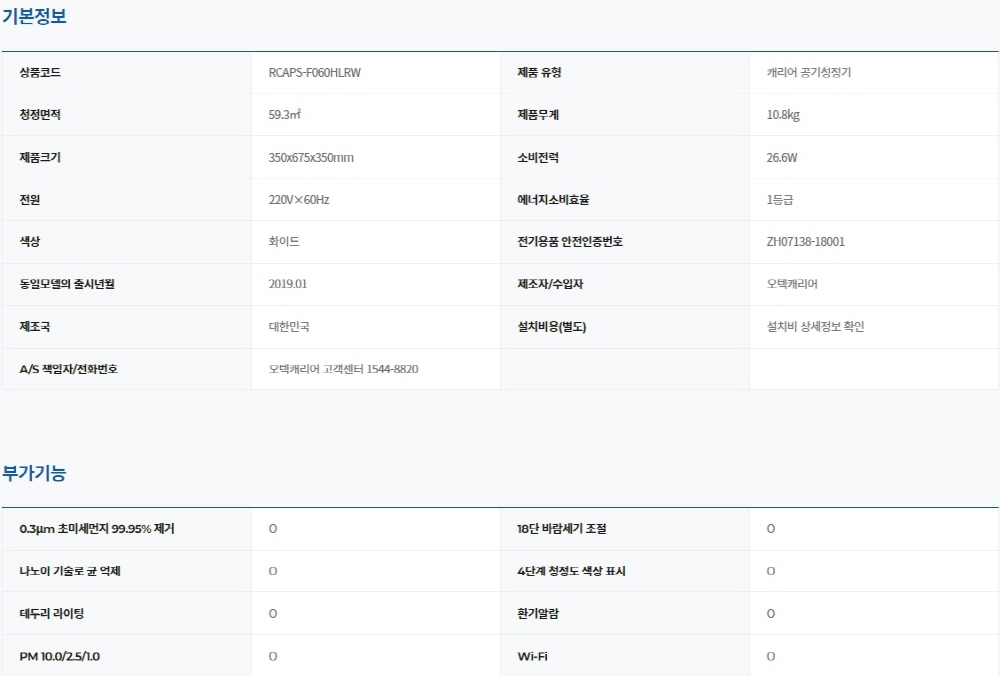Select safety certification number ZH07138-18001
This screenshot has height=676, width=1000.
(x=805, y=242)
